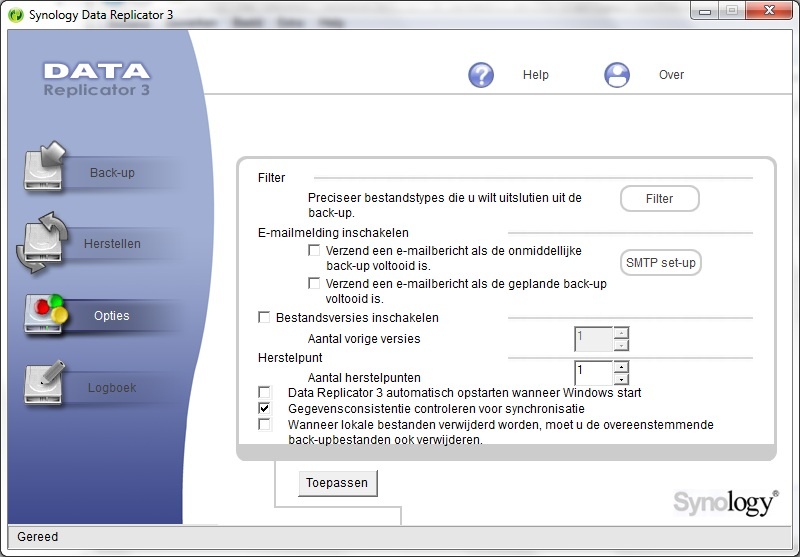The image size is (800, 557).
Task: Click up arrow of Aantal vorige versies
Action: point(621,333)
